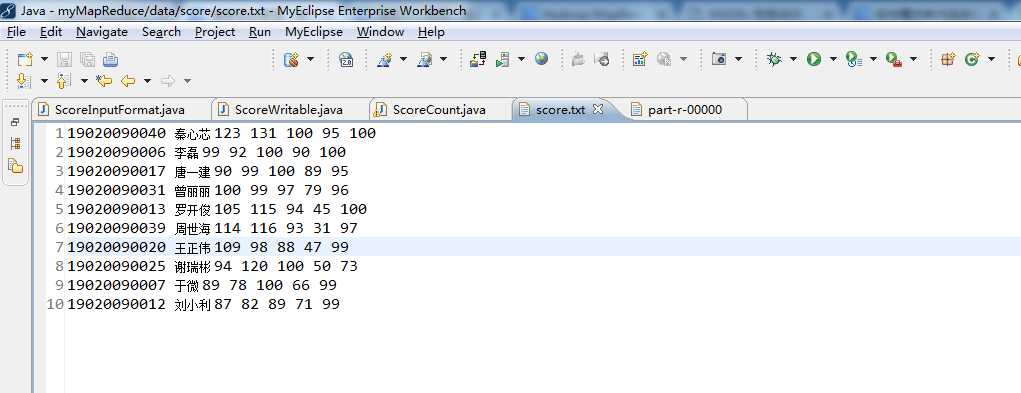Click the Restore view icon in left sidebar

tap(15, 122)
